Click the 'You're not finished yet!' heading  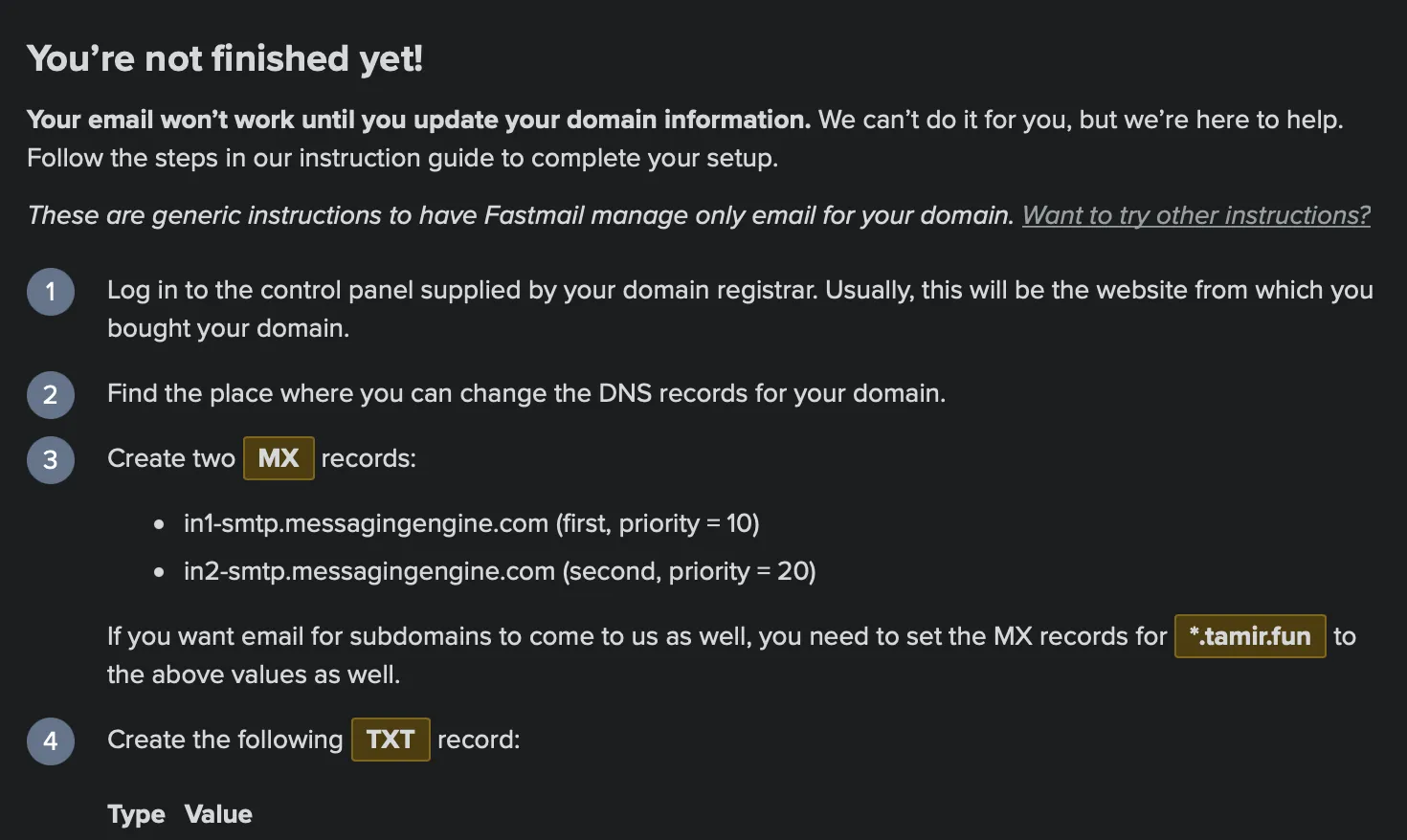click(225, 58)
